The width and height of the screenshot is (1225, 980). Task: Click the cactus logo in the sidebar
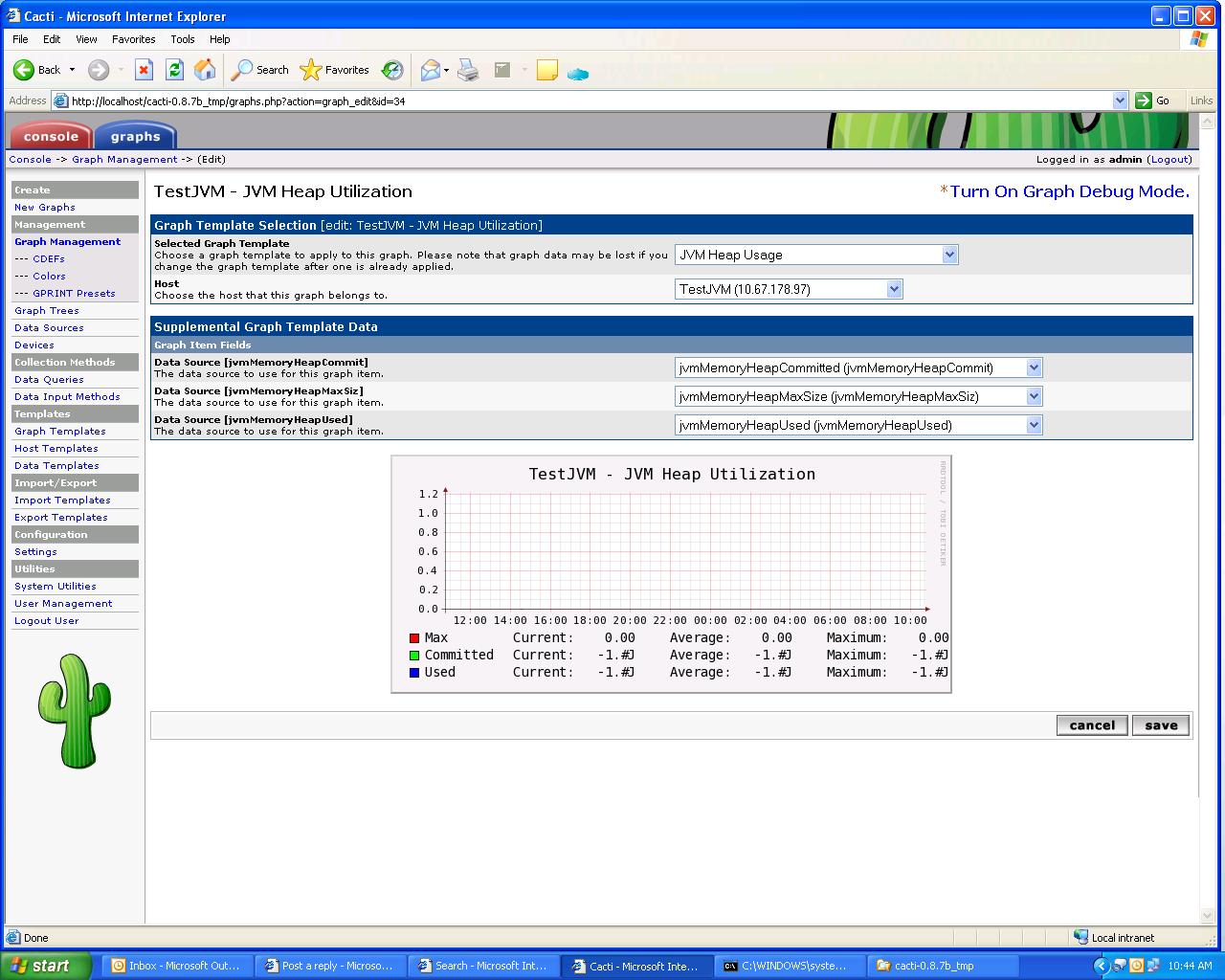(74, 710)
